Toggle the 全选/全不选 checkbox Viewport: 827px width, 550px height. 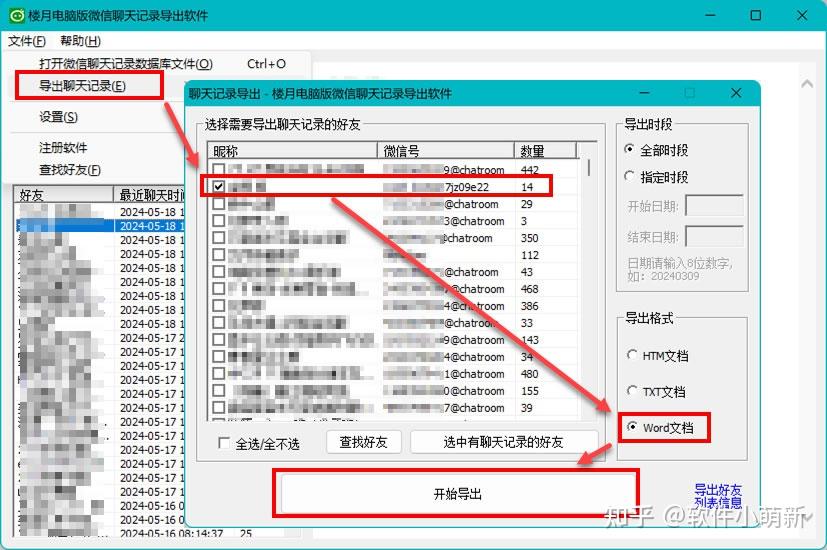[x=224, y=443]
